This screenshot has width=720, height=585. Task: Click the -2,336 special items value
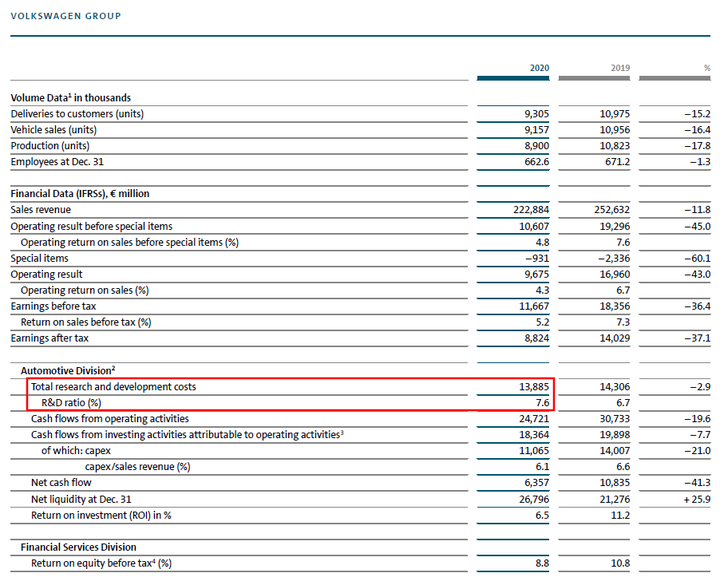pos(614,259)
